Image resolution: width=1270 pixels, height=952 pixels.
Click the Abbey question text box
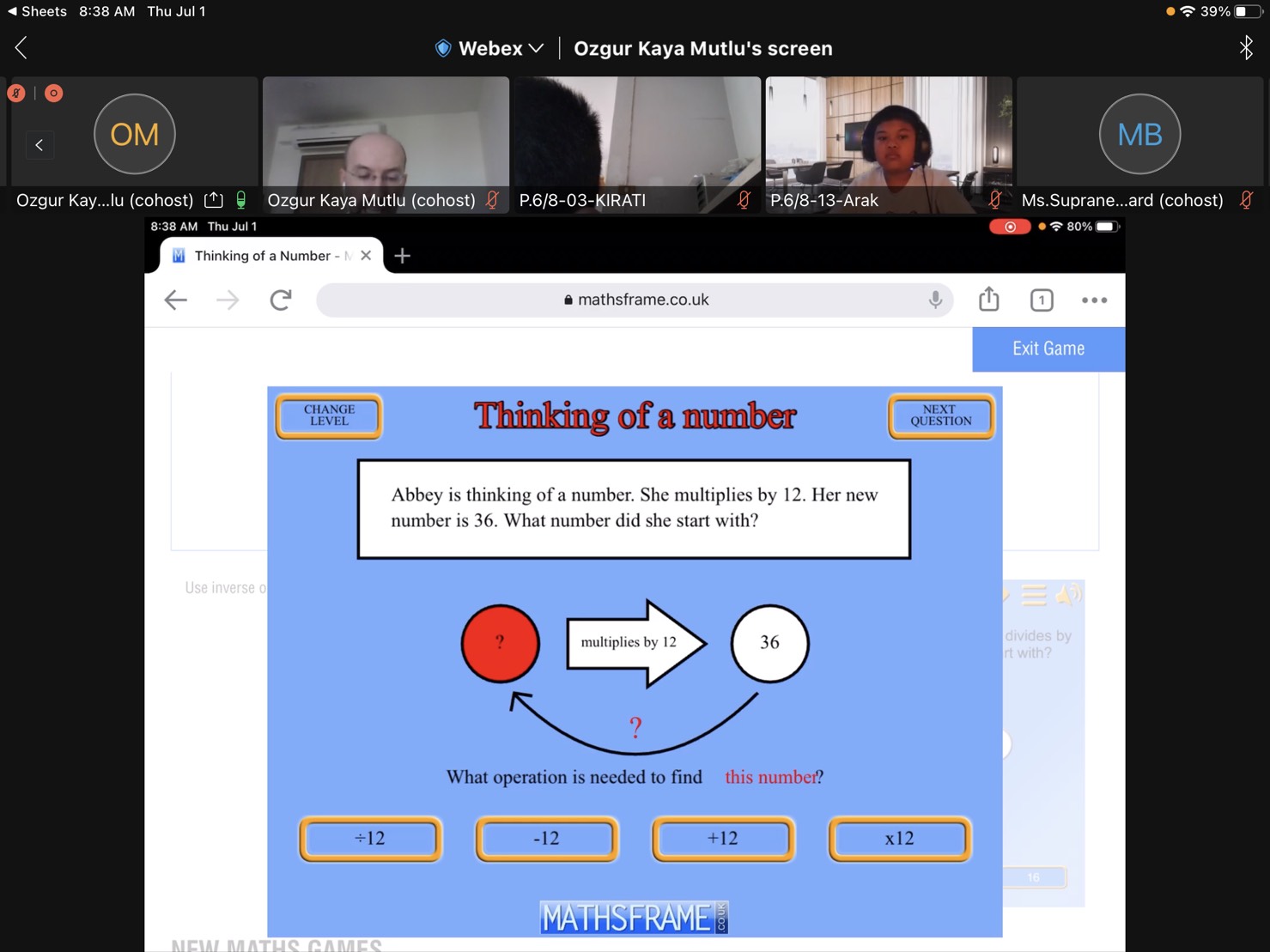tap(634, 509)
